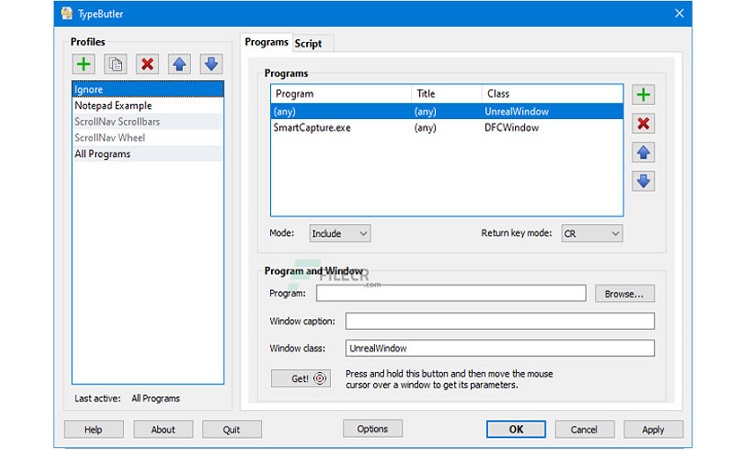
Task: Open the Options dialog
Action: (x=372, y=428)
